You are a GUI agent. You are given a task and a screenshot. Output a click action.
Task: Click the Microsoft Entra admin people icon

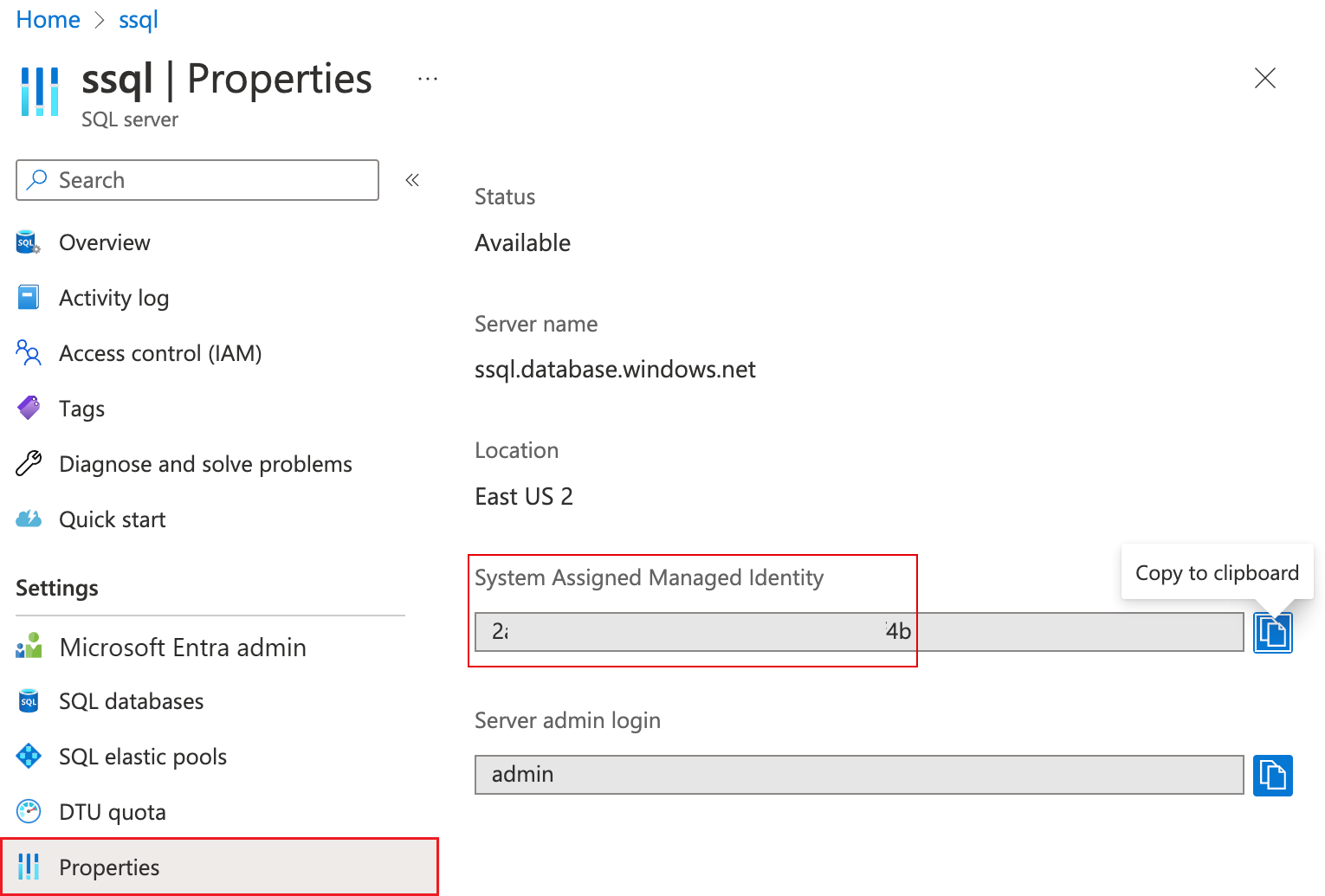click(28, 647)
